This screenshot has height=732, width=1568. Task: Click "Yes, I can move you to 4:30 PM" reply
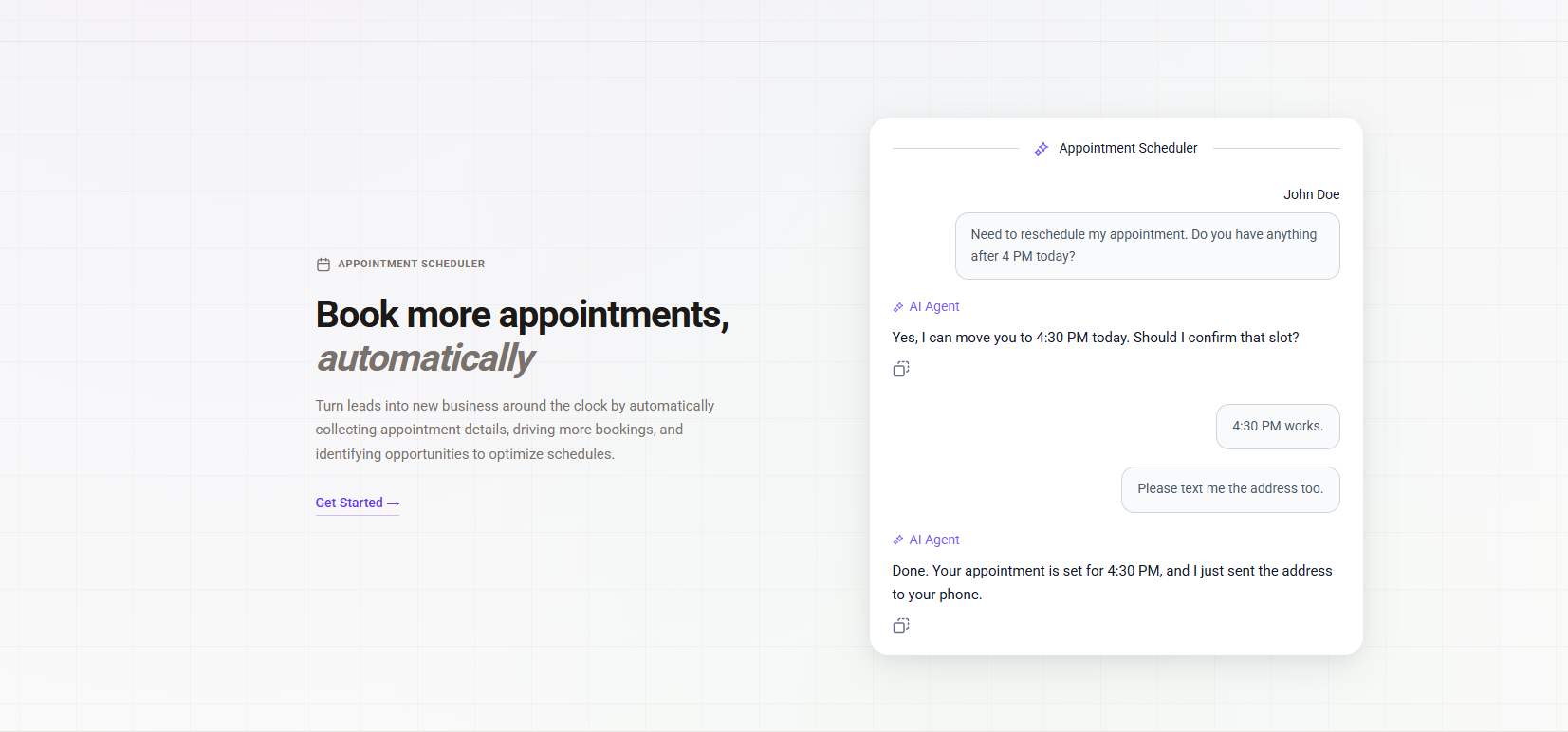coord(1096,338)
